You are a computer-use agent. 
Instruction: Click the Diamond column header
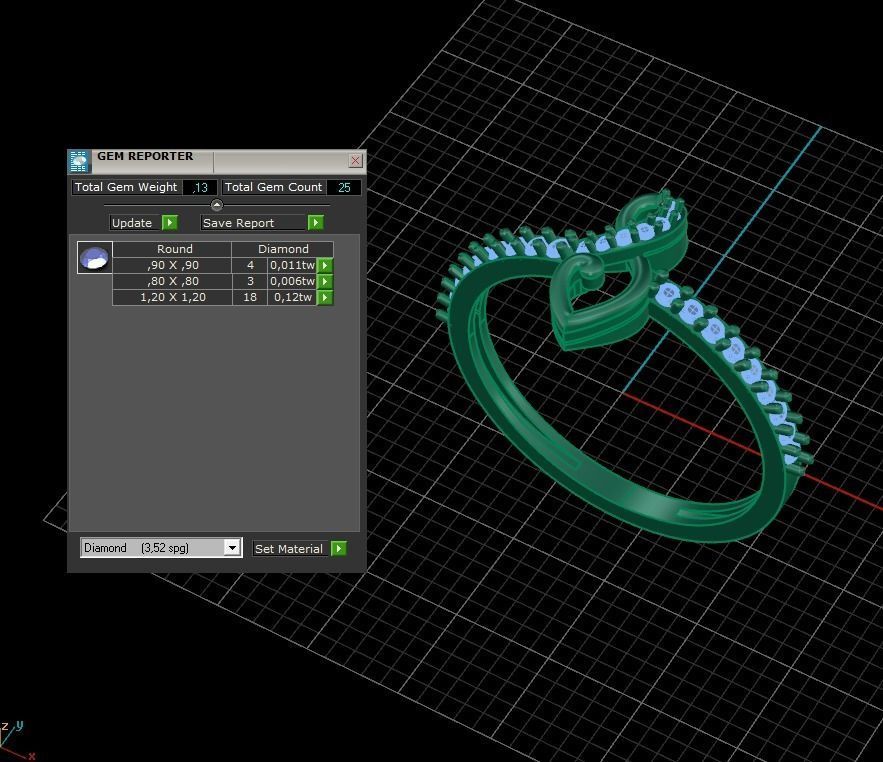coord(283,249)
